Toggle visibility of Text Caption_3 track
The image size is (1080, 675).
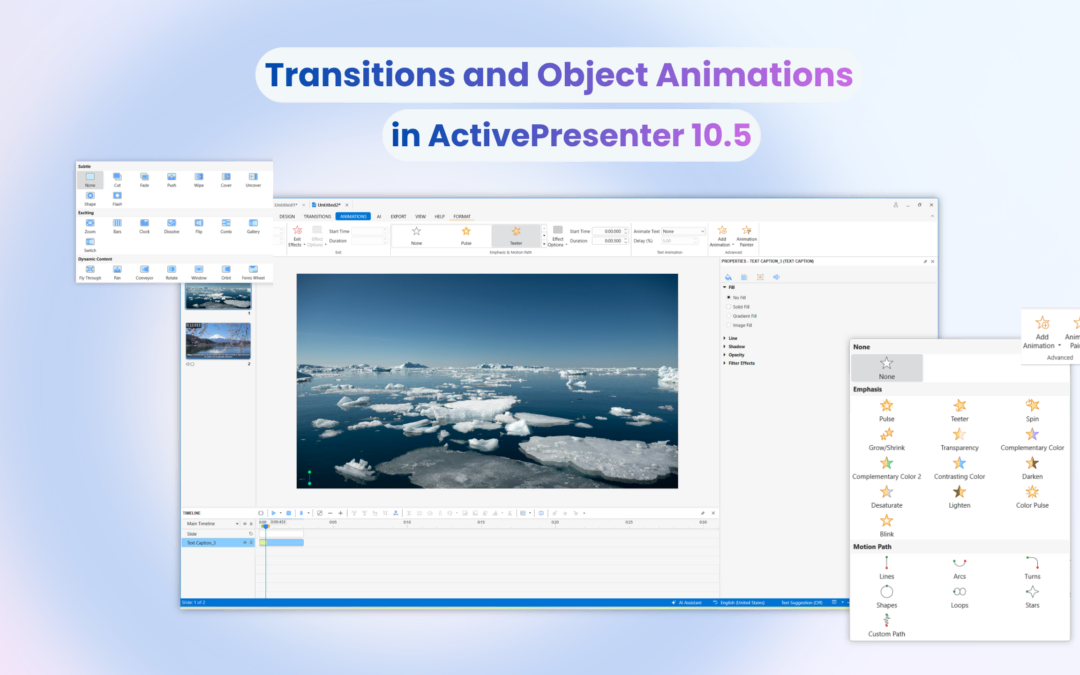coord(245,543)
